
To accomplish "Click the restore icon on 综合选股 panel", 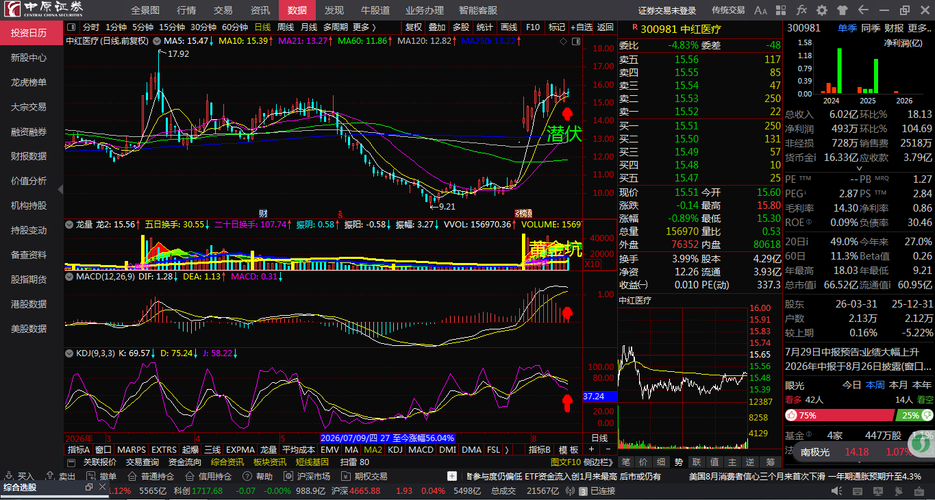I will click(x=89, y=487).
